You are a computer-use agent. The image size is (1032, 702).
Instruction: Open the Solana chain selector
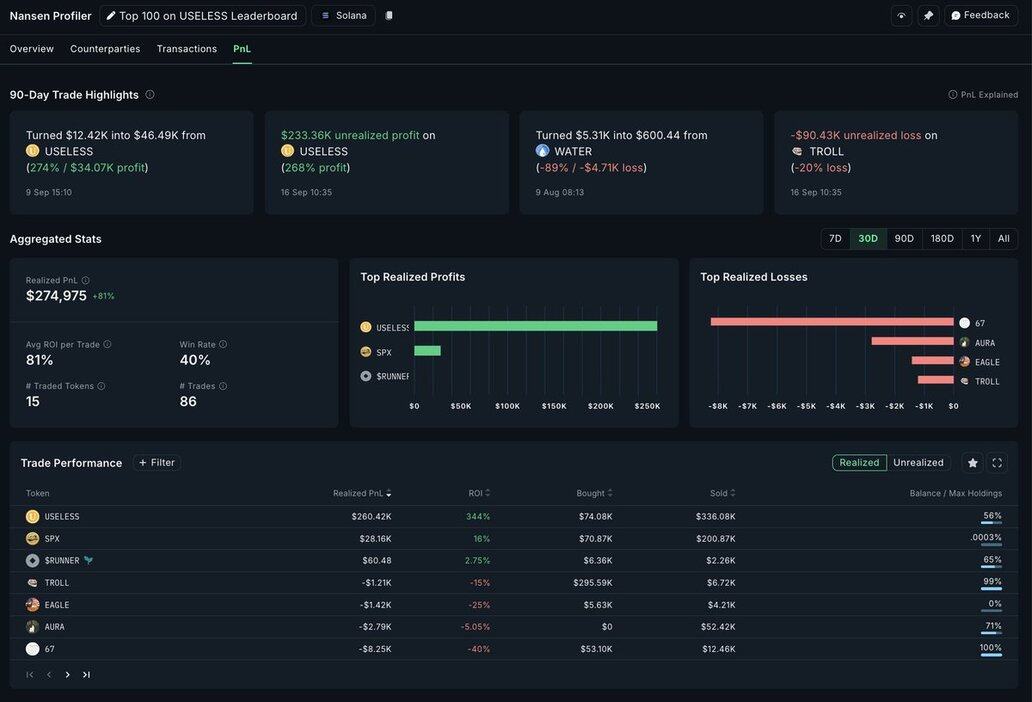coord(344,15)
